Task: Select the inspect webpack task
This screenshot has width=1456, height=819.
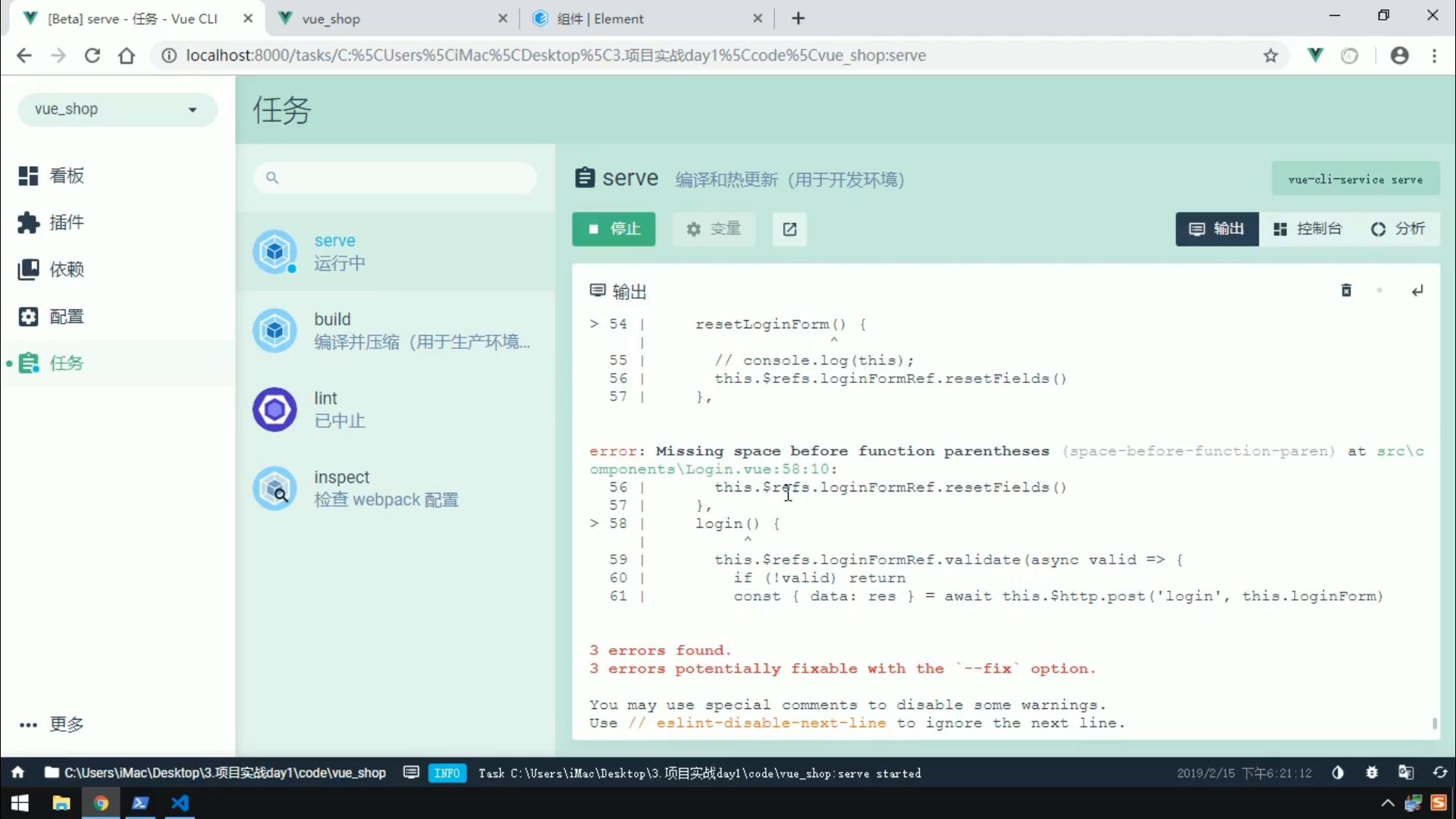Action: point(395,488)
